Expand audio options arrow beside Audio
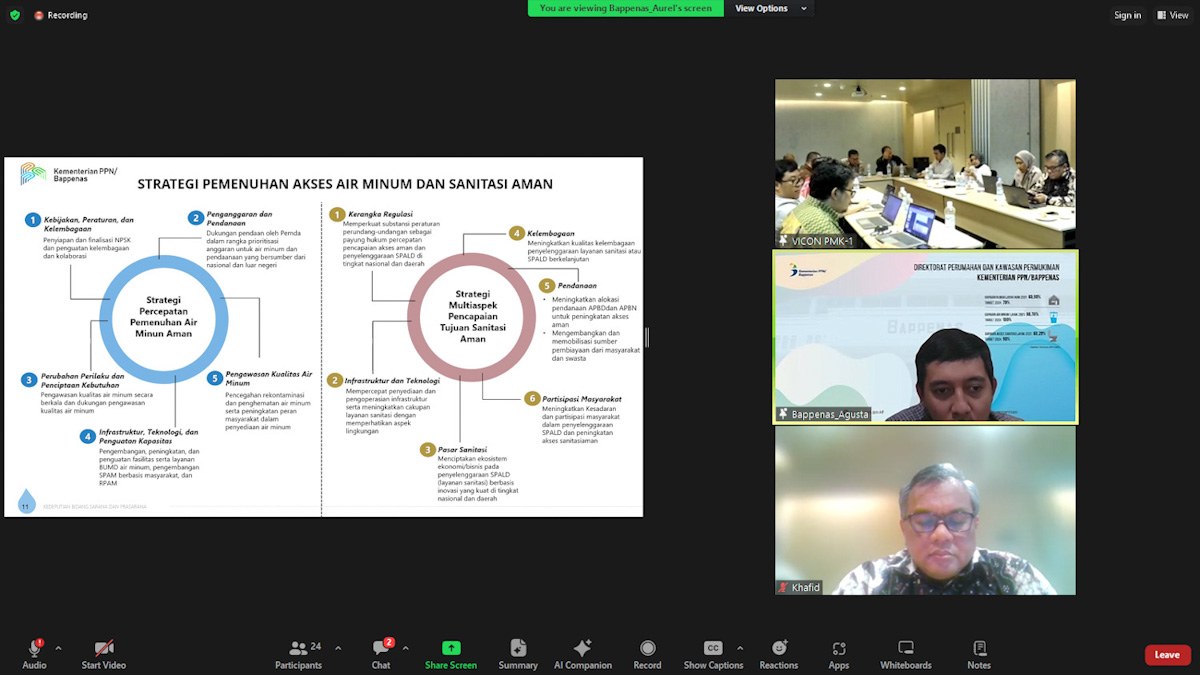 [58, 648]
